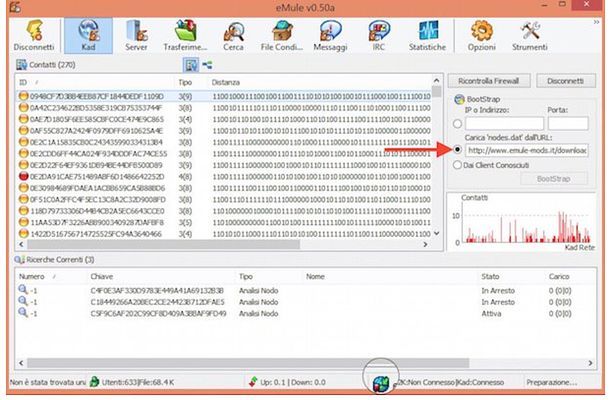Open the Messaggi section
The width and height of the screenshot is (610, 400).
coord(330,36)
